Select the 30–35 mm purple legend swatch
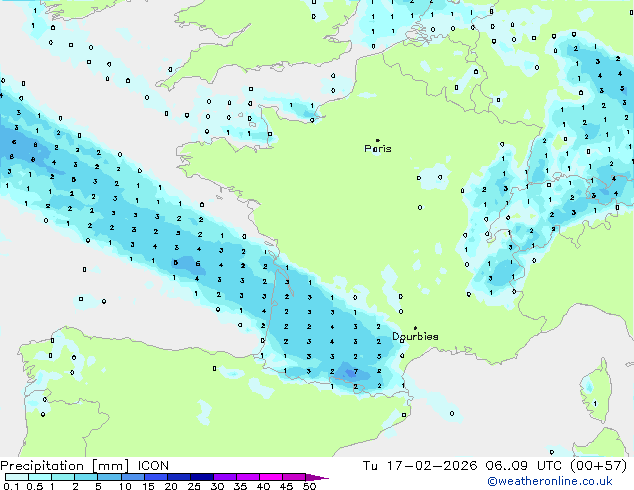 click(224, 477)
